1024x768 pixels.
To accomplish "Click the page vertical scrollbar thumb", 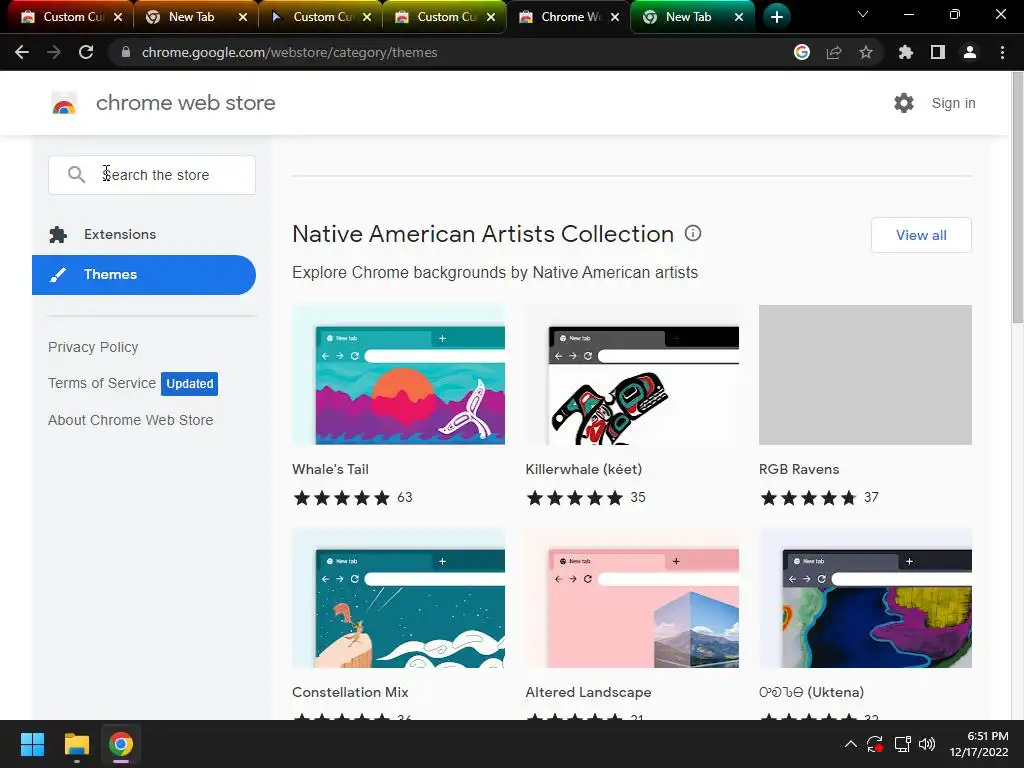I will (x=1017, y=196).
